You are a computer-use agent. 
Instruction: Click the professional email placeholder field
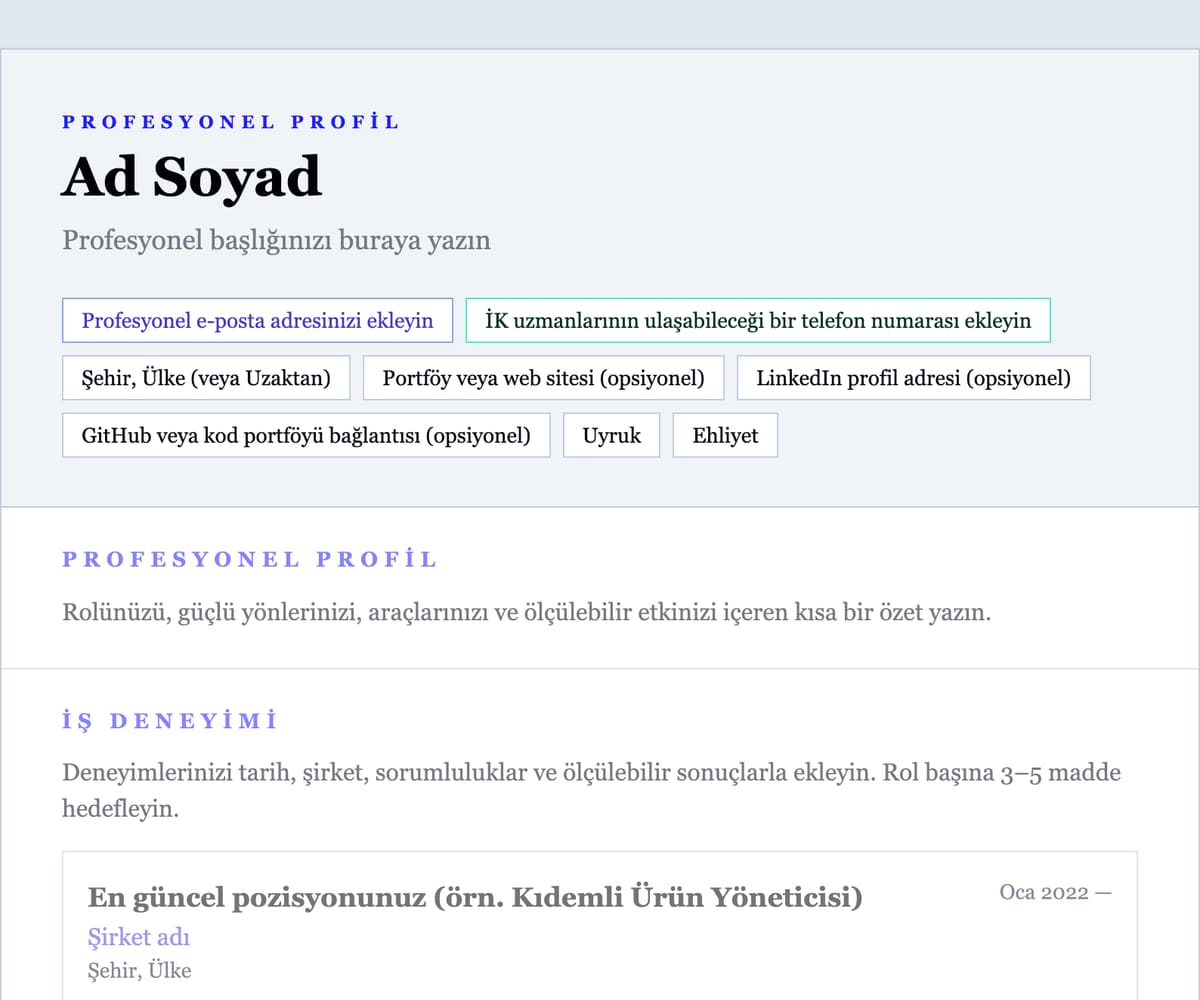(257, 321)
